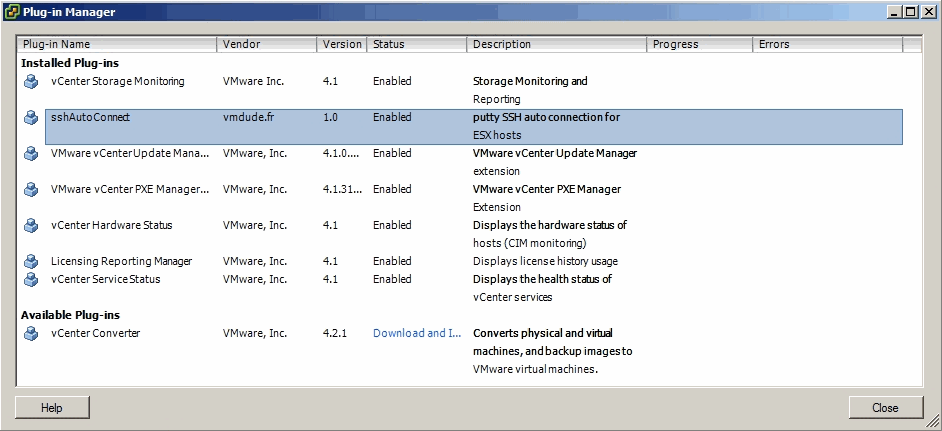This screenshot has height=431, width=942.
Task: Click the vCenter Hardware Status plug-in icon
Action: 31,225
